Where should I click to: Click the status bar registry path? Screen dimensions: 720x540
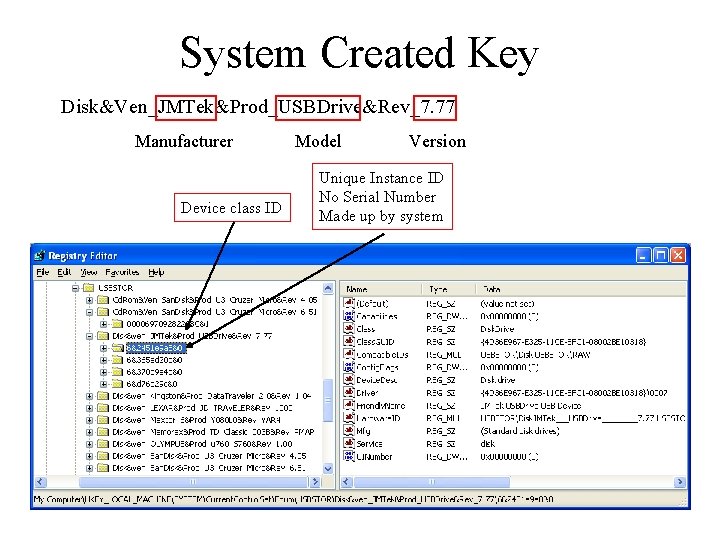click(x=294, y=499)
